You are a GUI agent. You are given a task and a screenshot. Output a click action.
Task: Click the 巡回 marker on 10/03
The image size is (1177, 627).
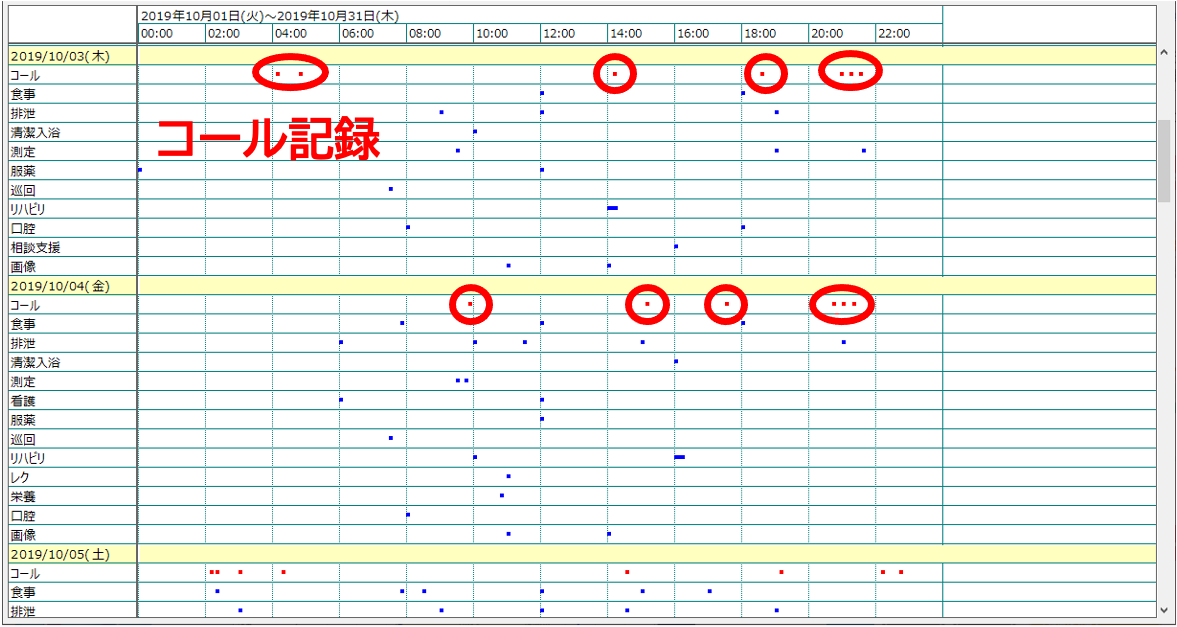tap(391, 189)
